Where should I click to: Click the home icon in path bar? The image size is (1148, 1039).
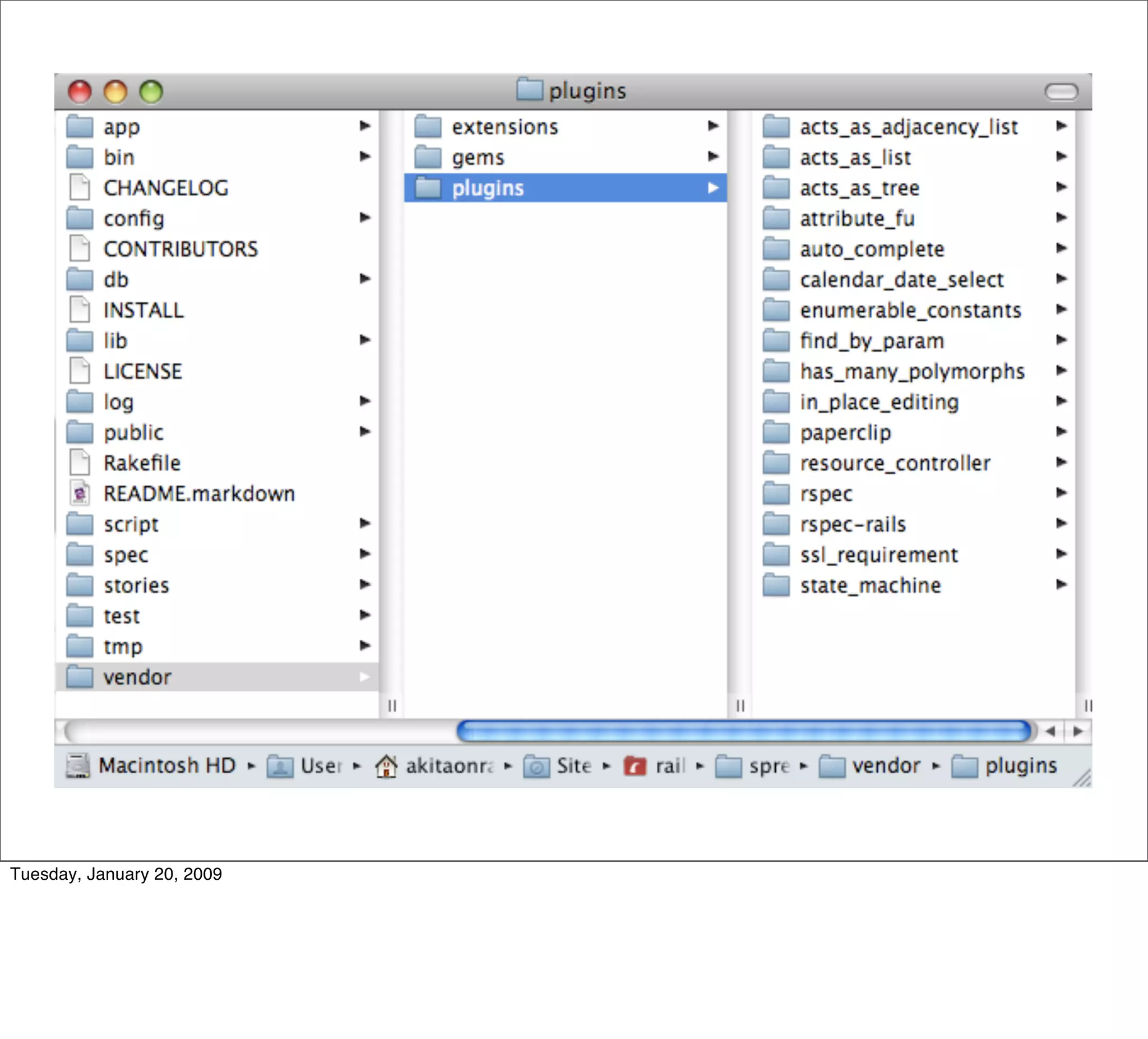click(x=386, y=765)
